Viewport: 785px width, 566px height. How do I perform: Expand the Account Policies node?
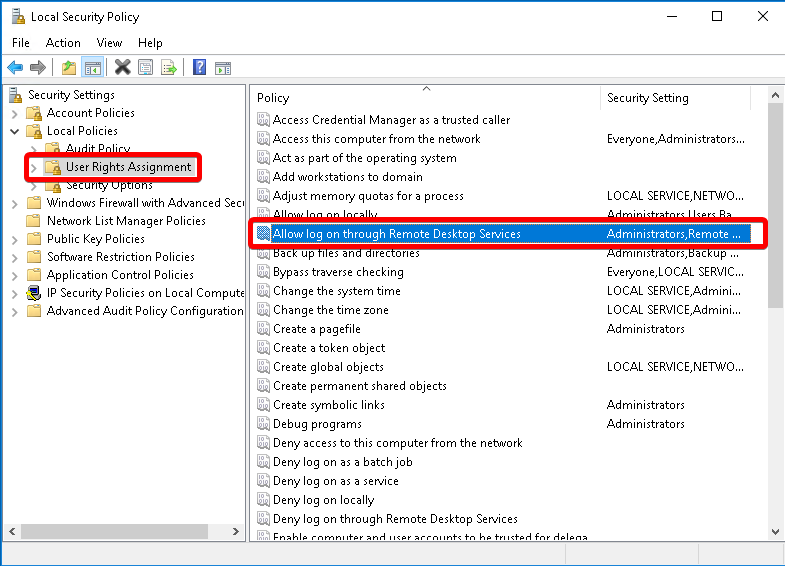(x=15, y=113)
